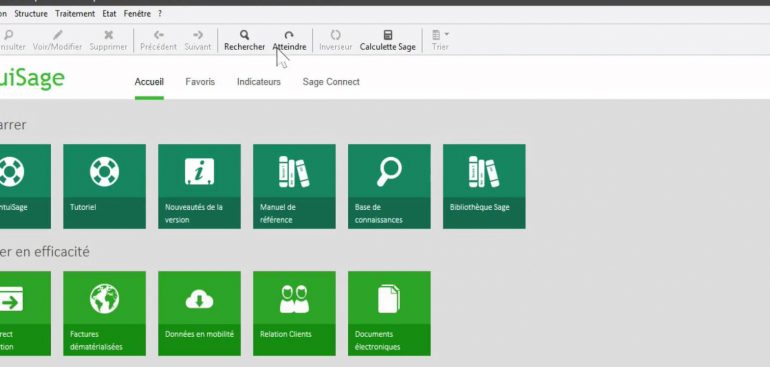Viewport: 770px width, 367px height.
Task: Open the ? help menu
Action: click(x=160, y=14)
